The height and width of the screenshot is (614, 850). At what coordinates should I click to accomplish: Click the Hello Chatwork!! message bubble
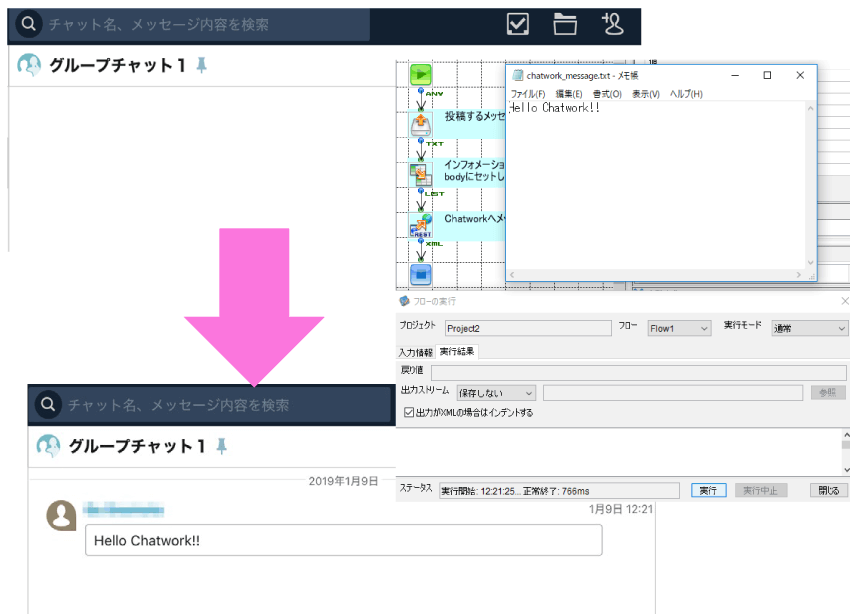344,540
